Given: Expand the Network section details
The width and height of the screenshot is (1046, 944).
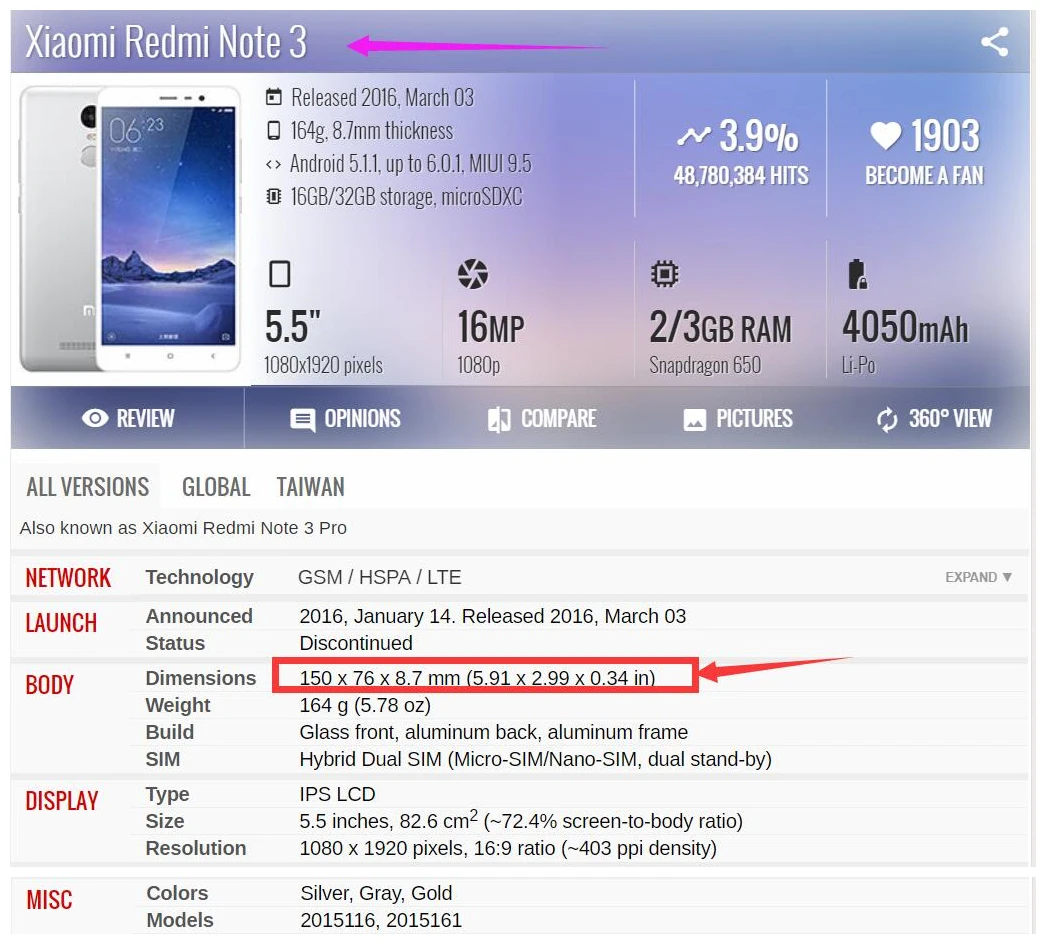Looking at the screenshot, I should [x=978, y=577].
